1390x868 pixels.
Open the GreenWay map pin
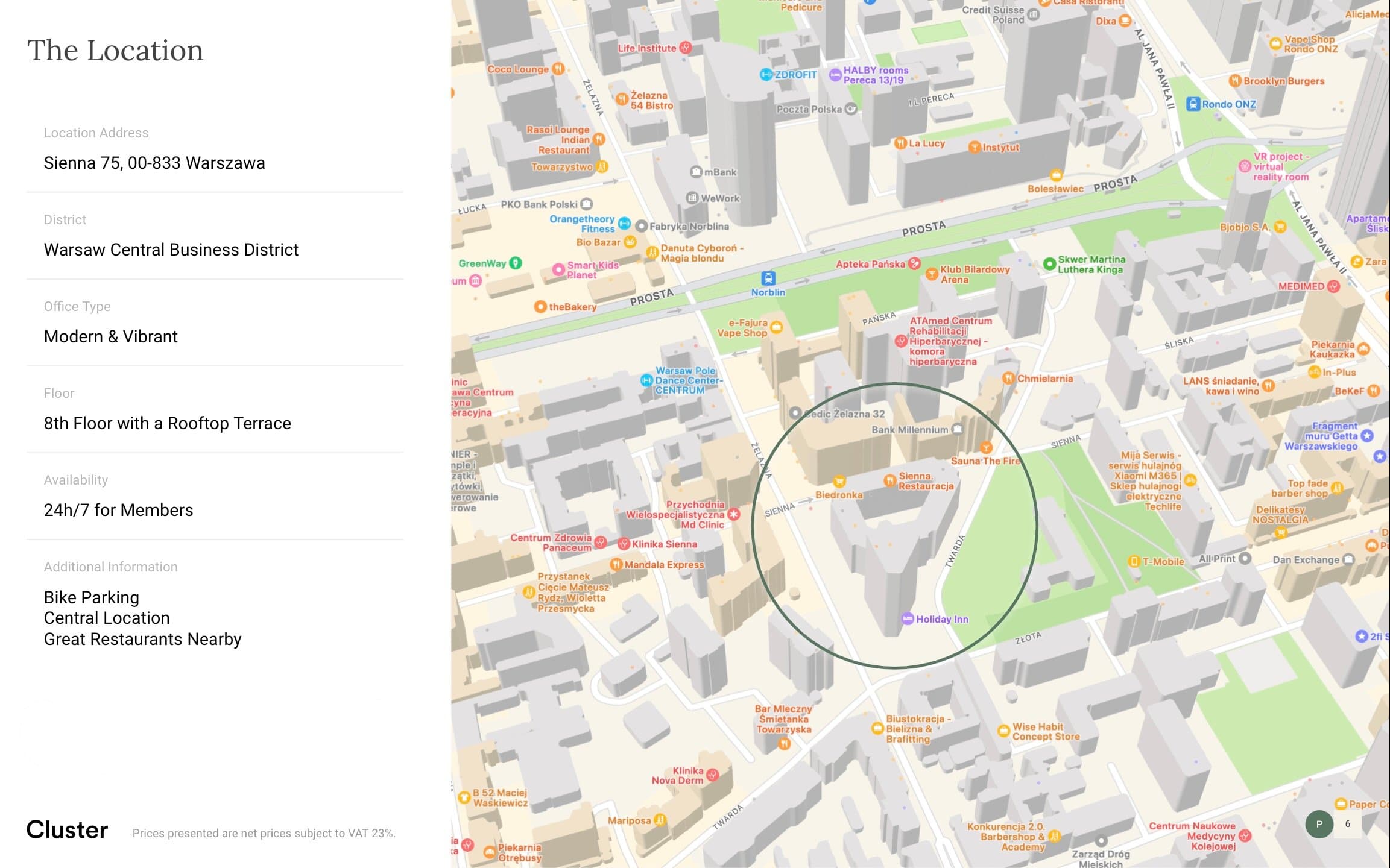click(516, 263)
